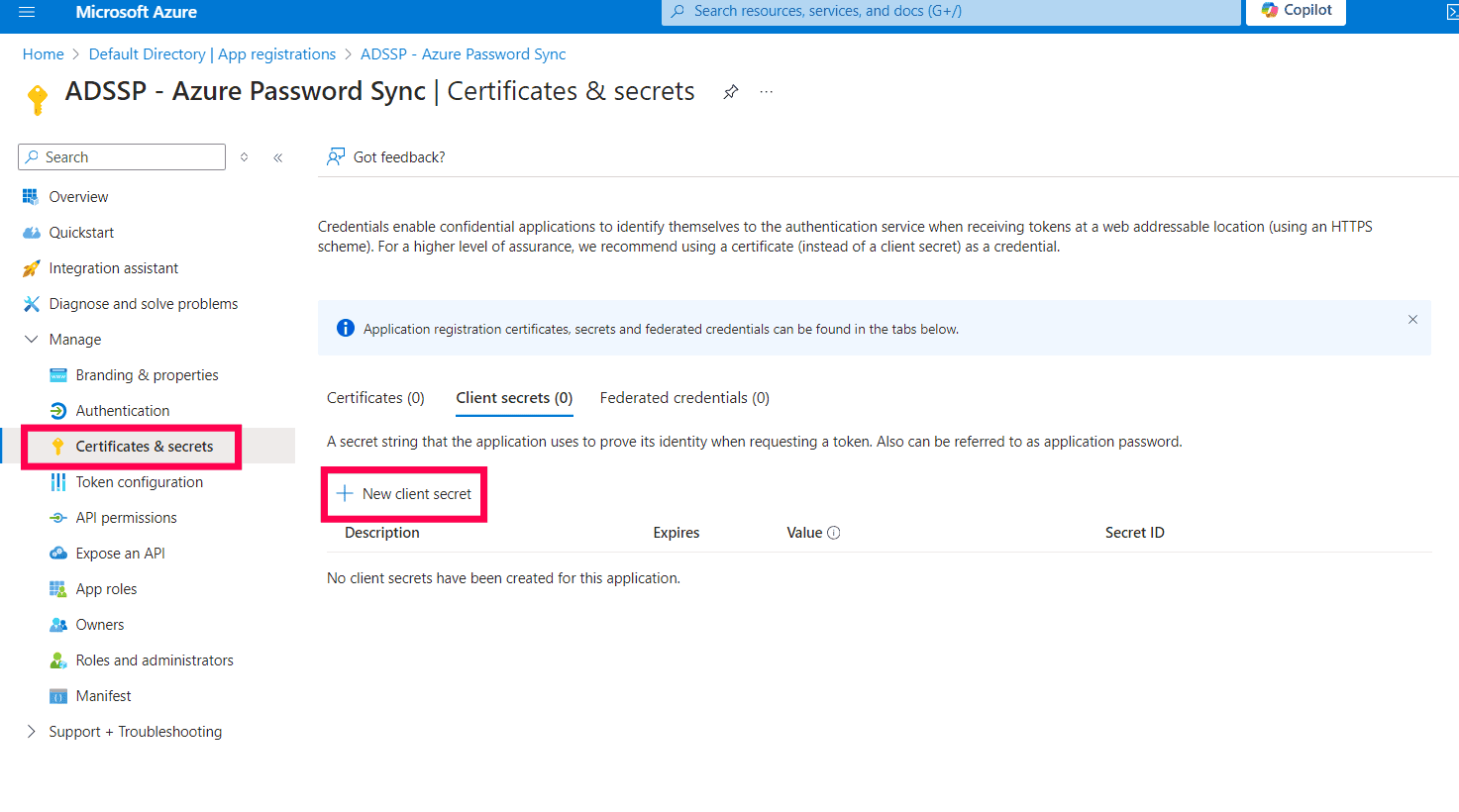Open the portal hamburger menu

[x=27, y=12]
